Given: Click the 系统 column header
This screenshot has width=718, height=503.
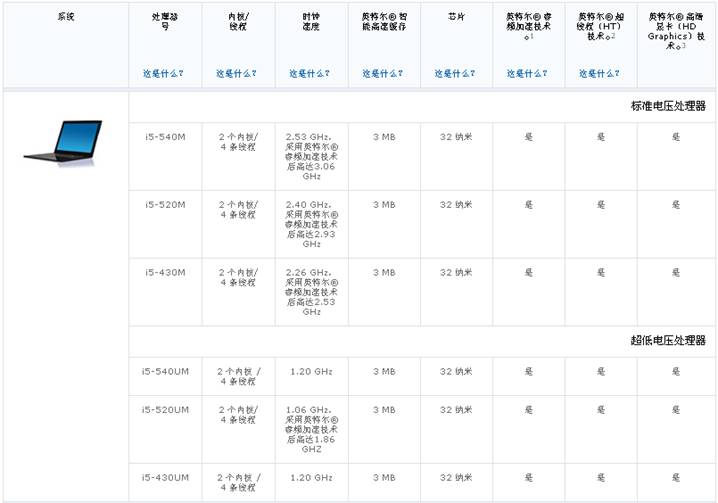Looking at the screenshot, I should click(x=66, y=16).
